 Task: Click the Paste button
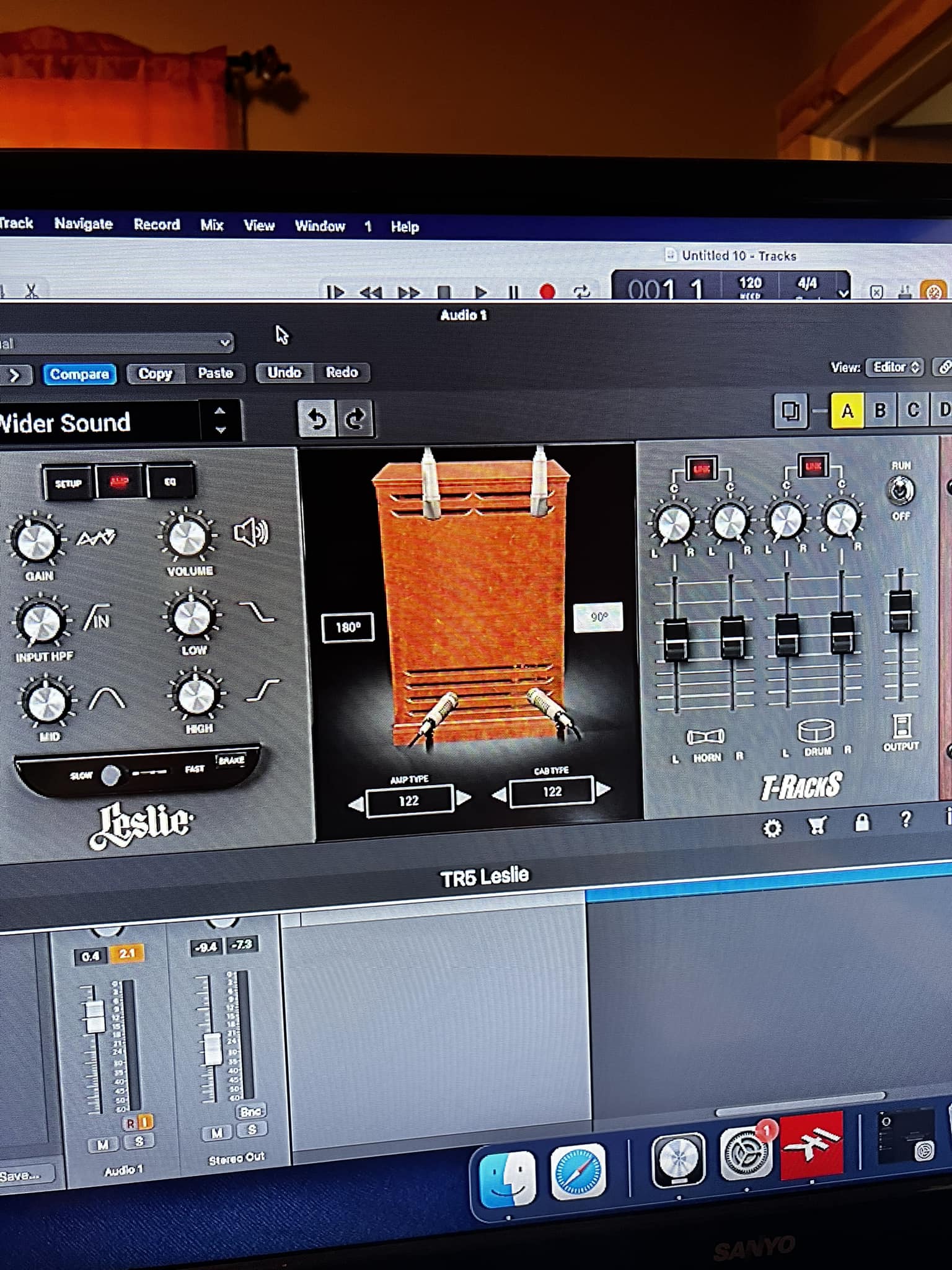pos(215,373)
